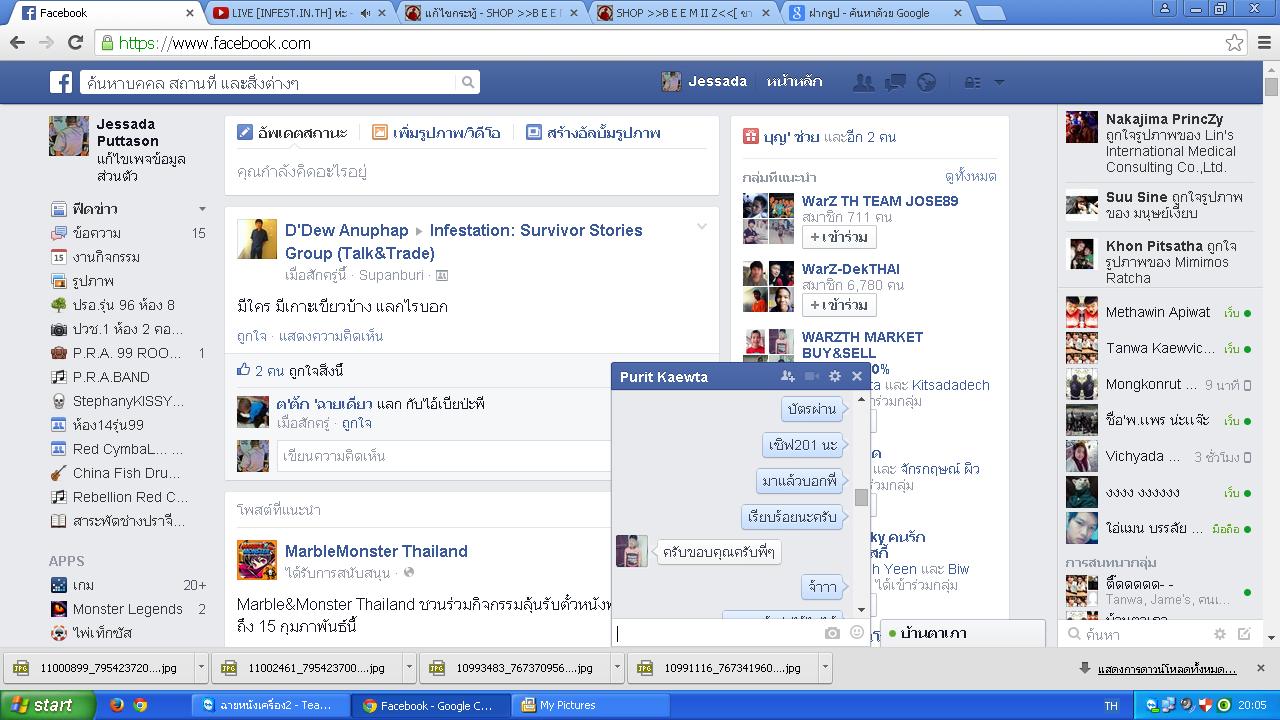Screen dimensions: 1280x720
Task: Open the friend requests icon
Action: click(862, 82)
